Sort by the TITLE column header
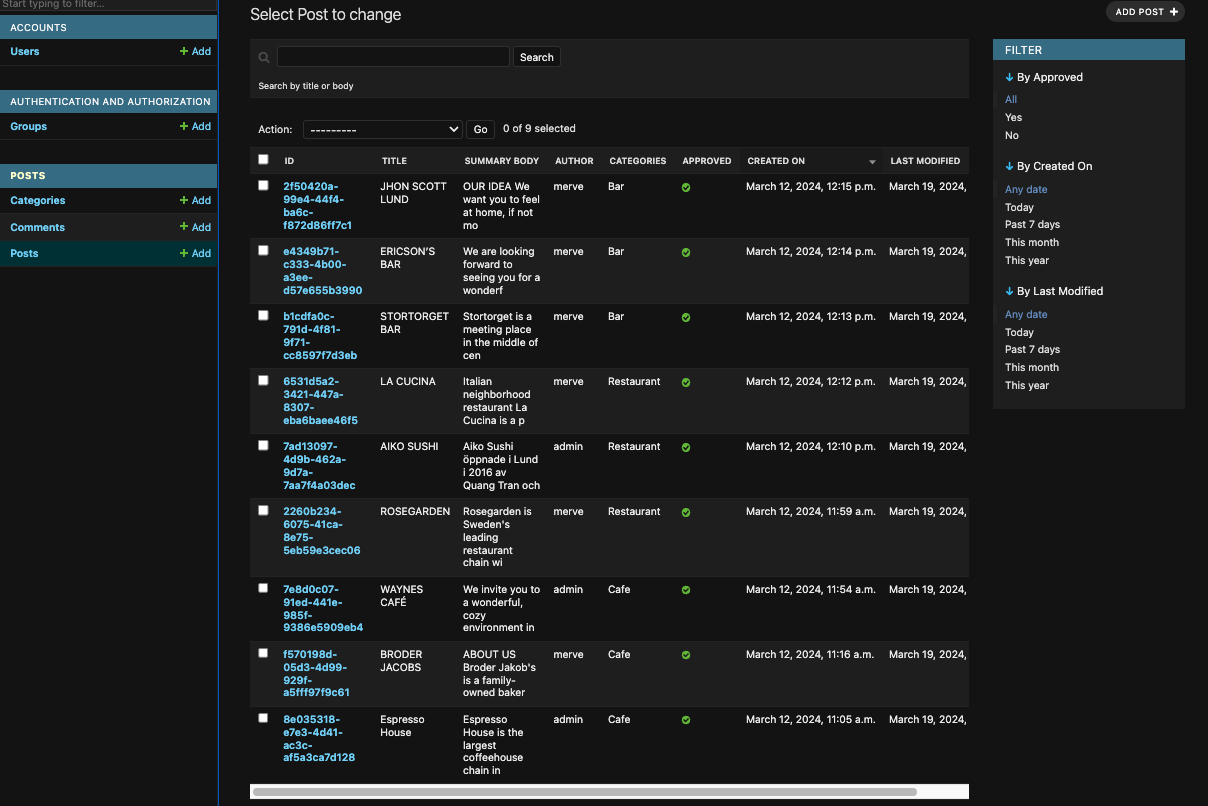The width and height of the screenshot is (1208, 806). click(x=394, y=161)
